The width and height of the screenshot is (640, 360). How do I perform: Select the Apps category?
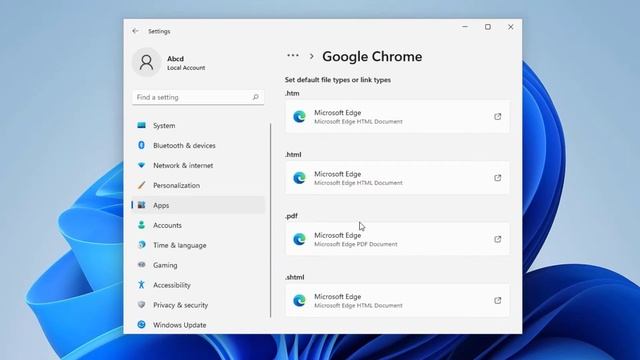click(x=198, y=205)
